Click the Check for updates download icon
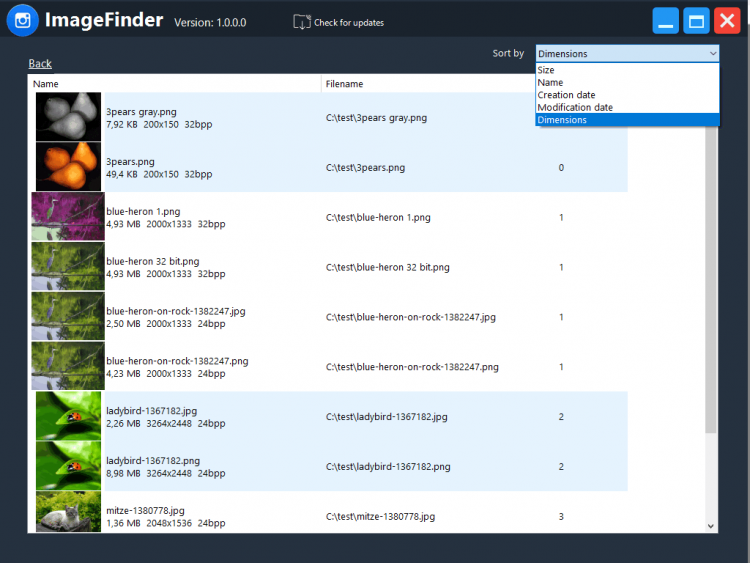 pyautogui.click(x=301, y=22)
